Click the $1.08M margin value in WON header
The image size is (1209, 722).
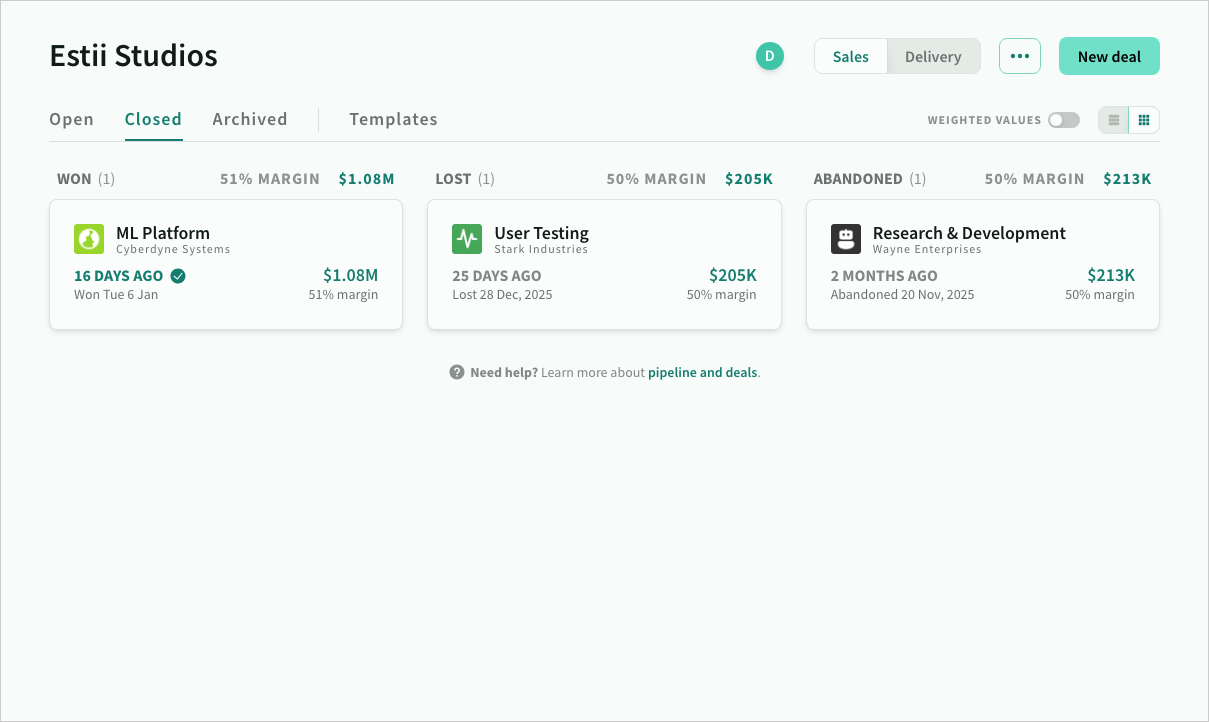[367, 178]
